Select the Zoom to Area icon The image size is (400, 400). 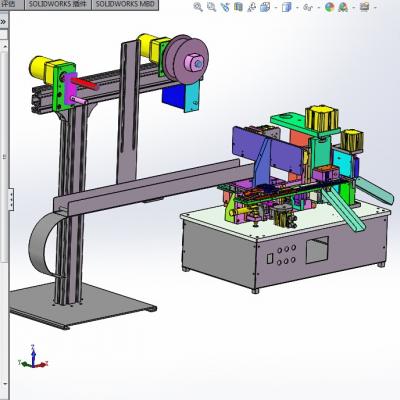pyautogui.click(x=212, y=7)
